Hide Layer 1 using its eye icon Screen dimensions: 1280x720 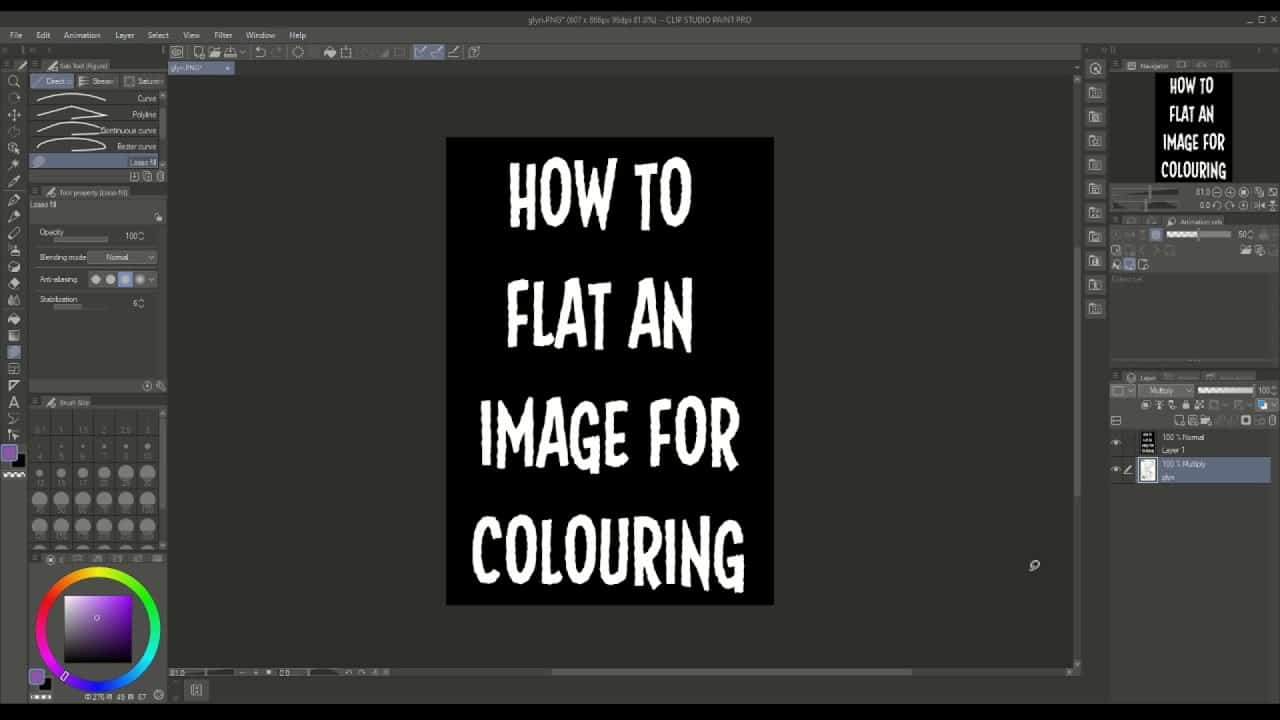point(1116,443)
